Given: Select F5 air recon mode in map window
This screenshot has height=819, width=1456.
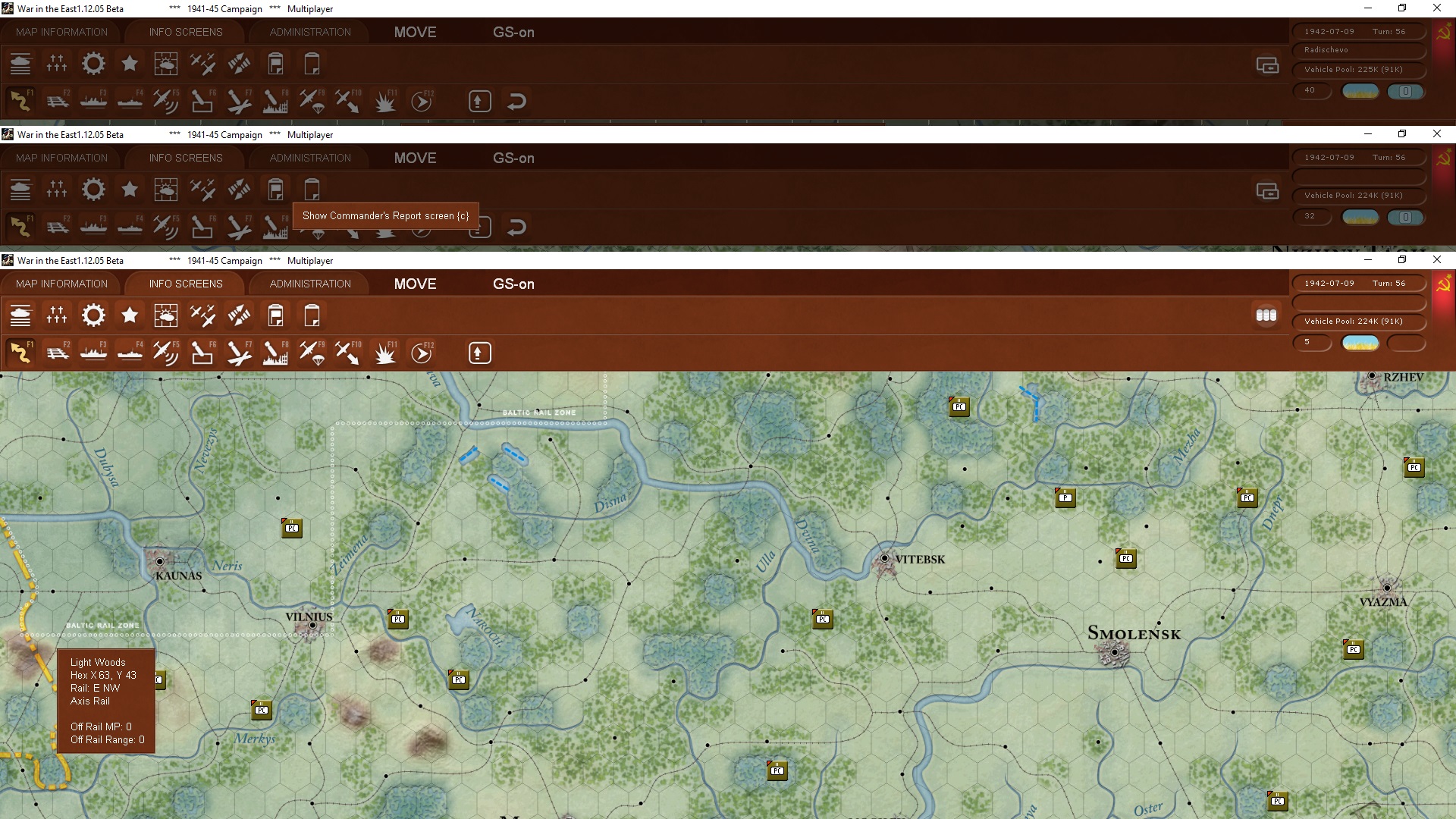Looking at the screenshot, I should pos(166,353).
